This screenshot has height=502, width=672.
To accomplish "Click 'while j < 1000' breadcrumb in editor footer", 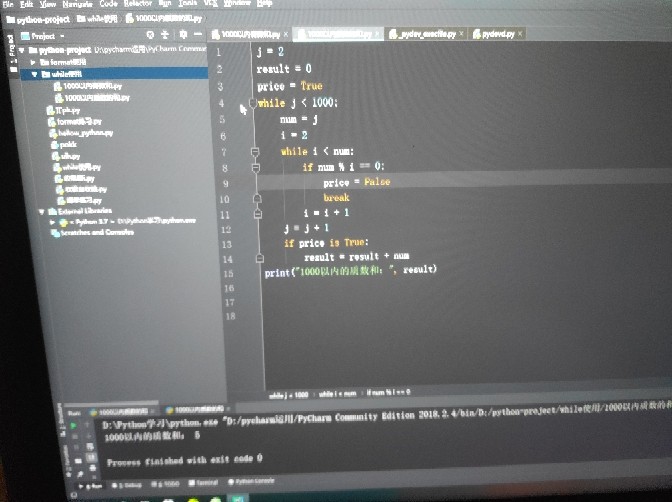I will point(288,395).
